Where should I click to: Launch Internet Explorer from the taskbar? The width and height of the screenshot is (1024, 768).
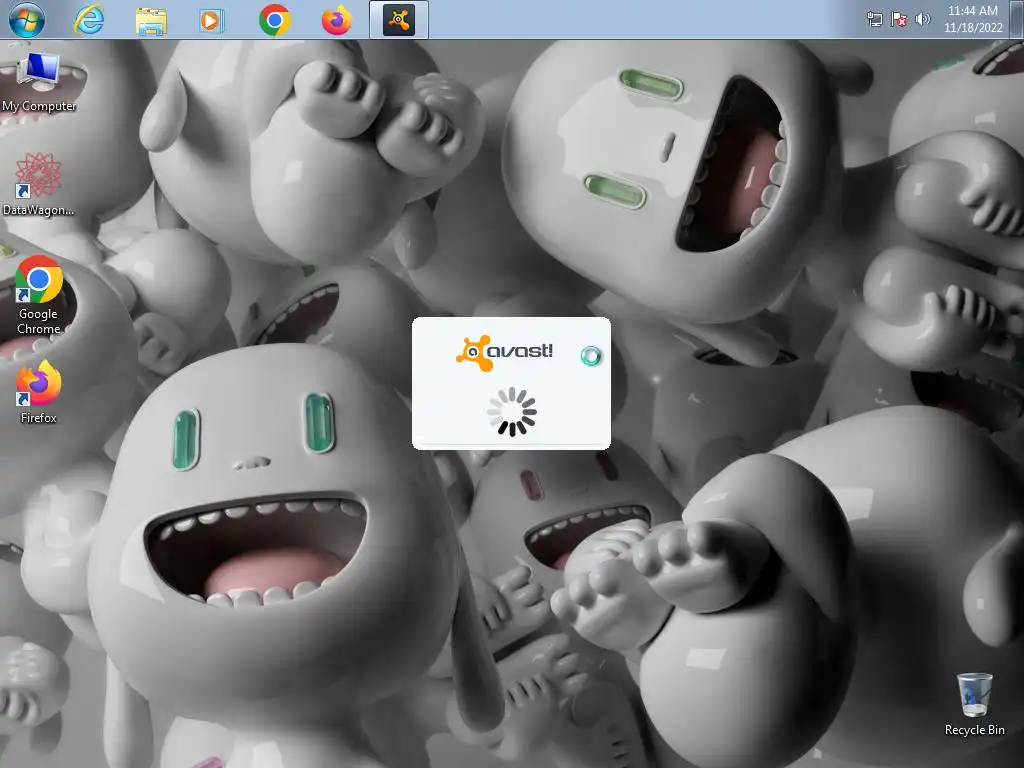(89, 20)
